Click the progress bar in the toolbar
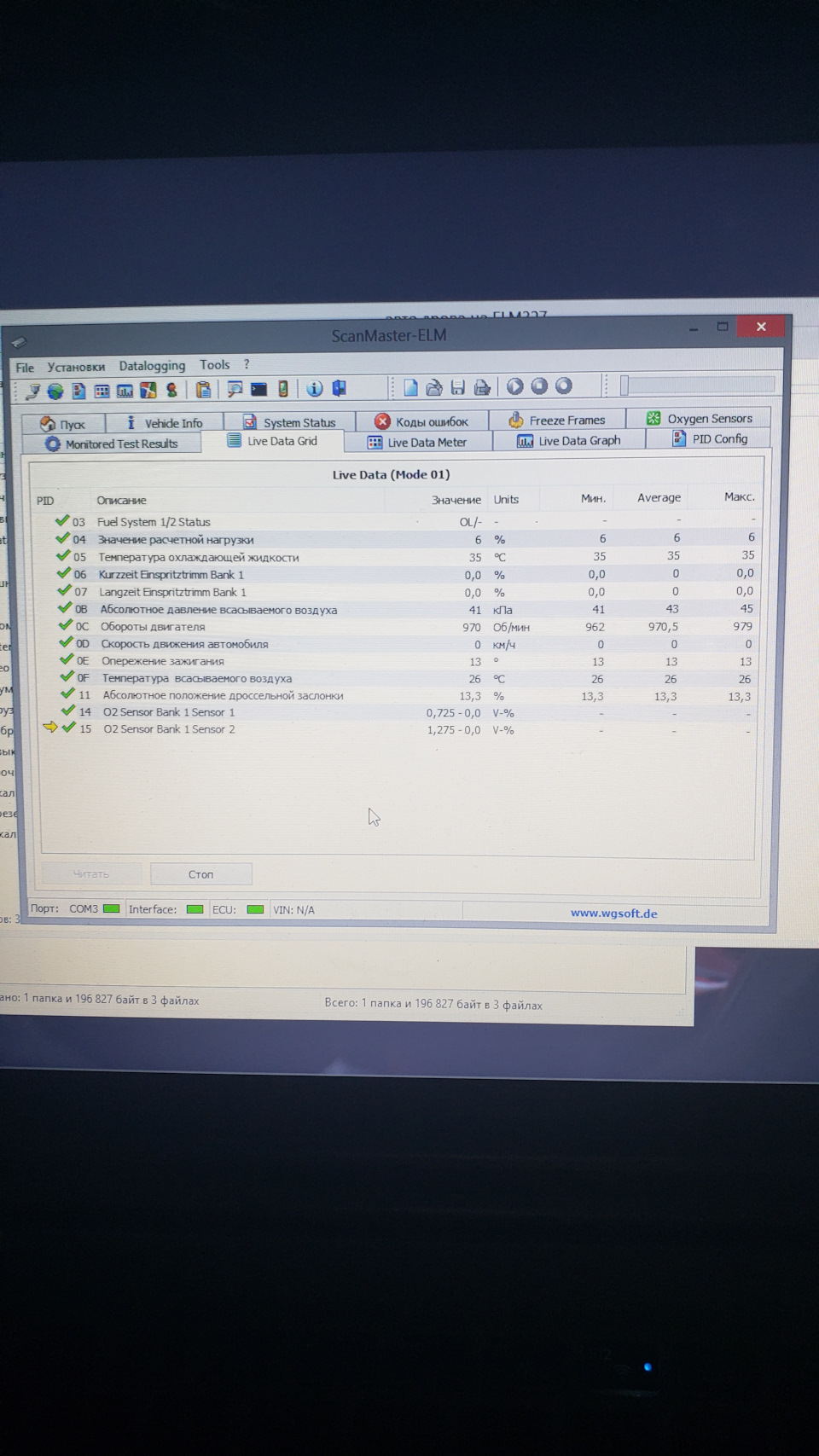The width and height of the screenshot is (819, 1456). click(x=697, y=386)
